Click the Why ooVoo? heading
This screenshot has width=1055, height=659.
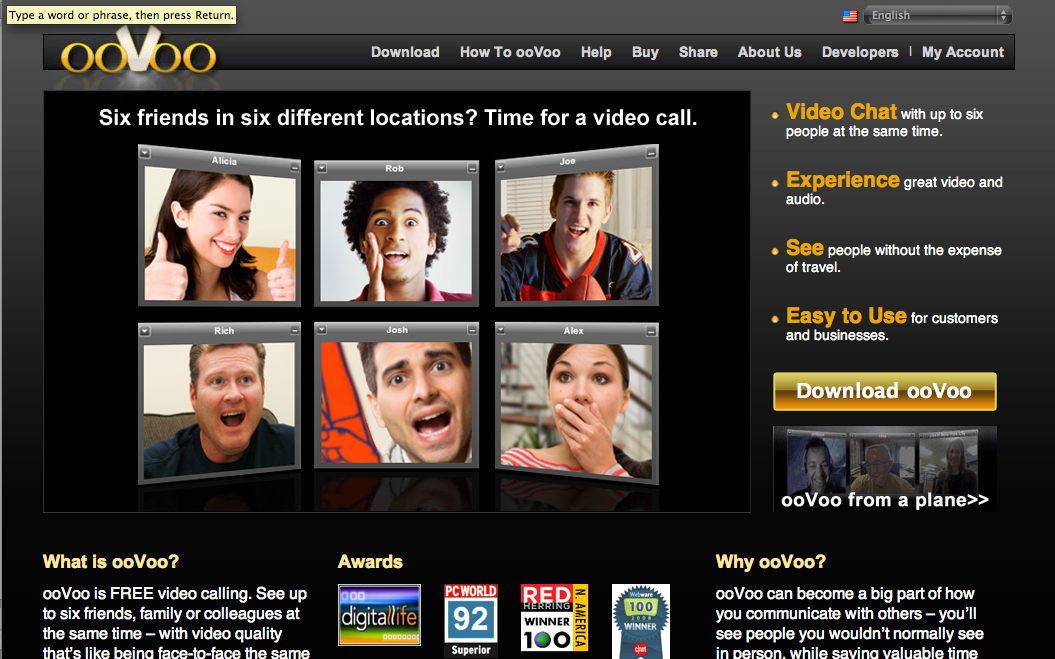770,561
